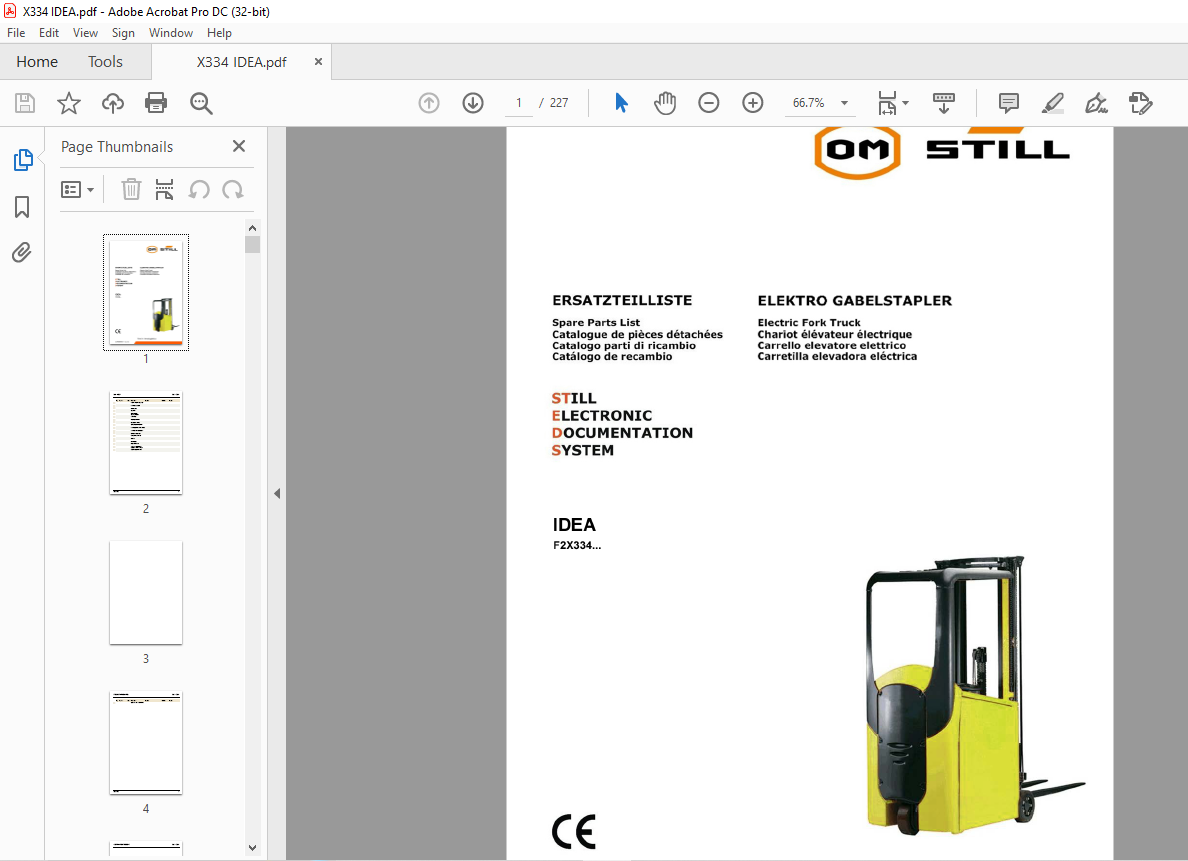This screenshot has width=1188, height=861.
Task: Click the IDEA model title text
Action: click(574, 524)
